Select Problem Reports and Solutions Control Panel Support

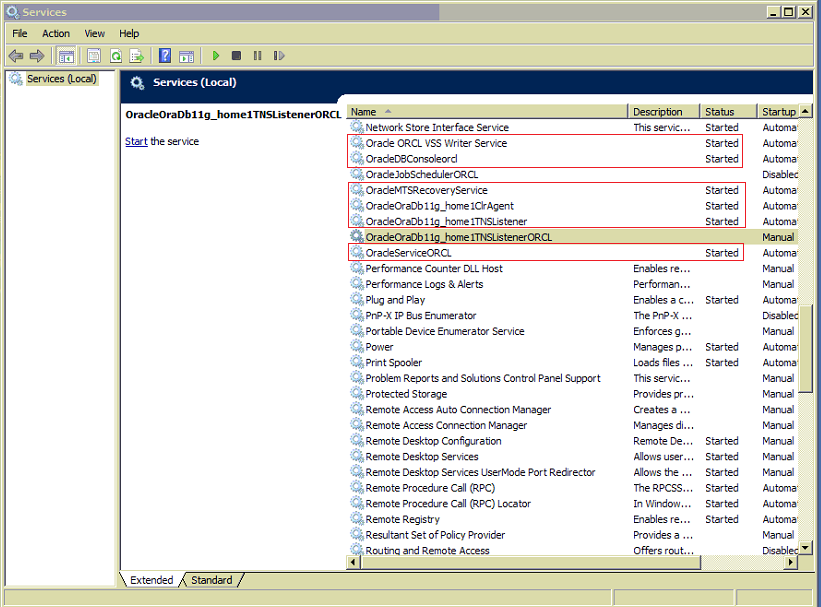(x=483, y=378)
